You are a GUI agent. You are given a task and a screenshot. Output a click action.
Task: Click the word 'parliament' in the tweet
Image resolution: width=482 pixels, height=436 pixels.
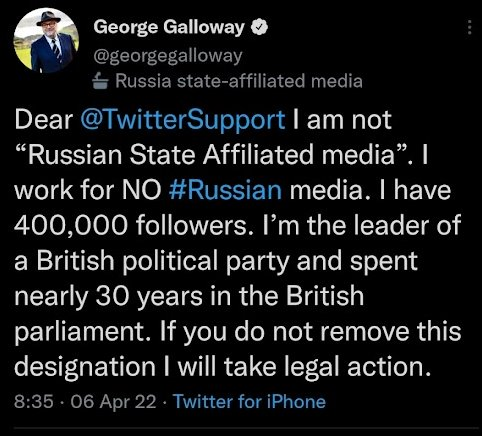[x=79, y=332]
